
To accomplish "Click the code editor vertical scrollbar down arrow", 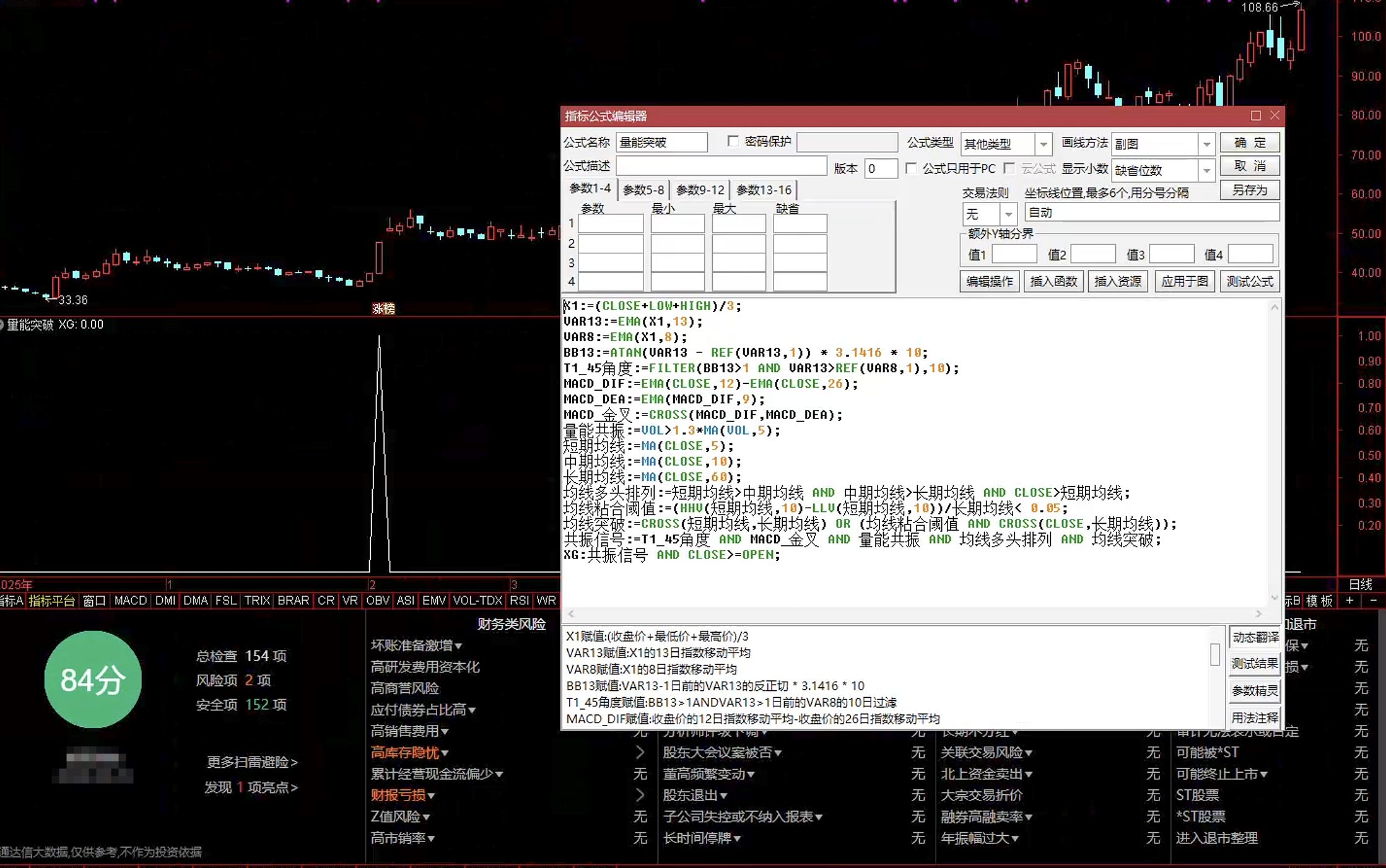I will pyautogui.click(x=1275, y=597).
